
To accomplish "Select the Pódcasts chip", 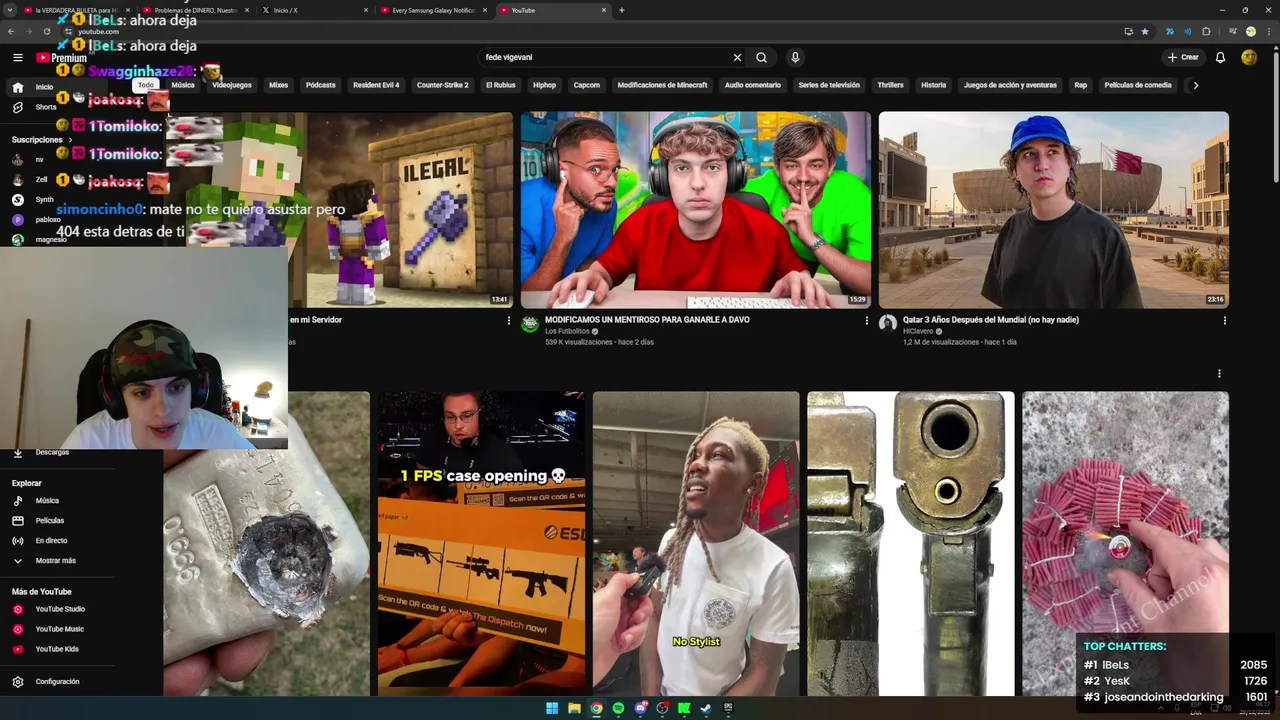I will pos(321,86).
